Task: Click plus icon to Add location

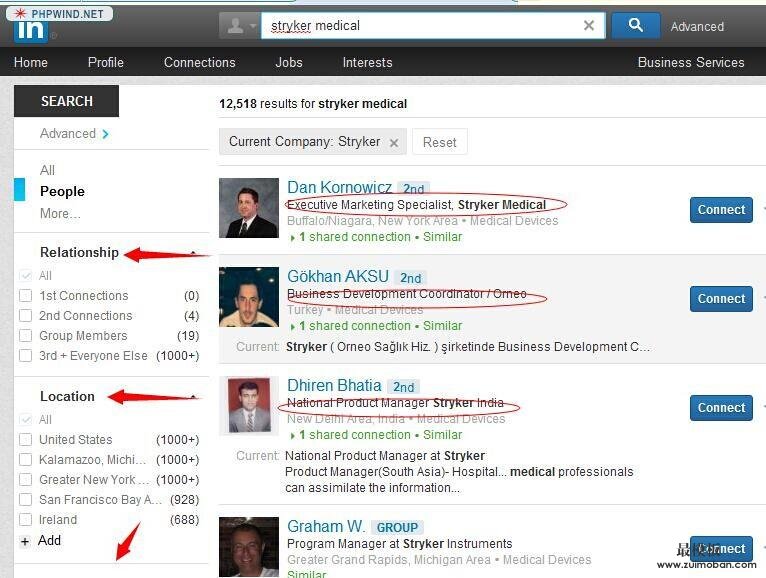Action: pos(25,541)
